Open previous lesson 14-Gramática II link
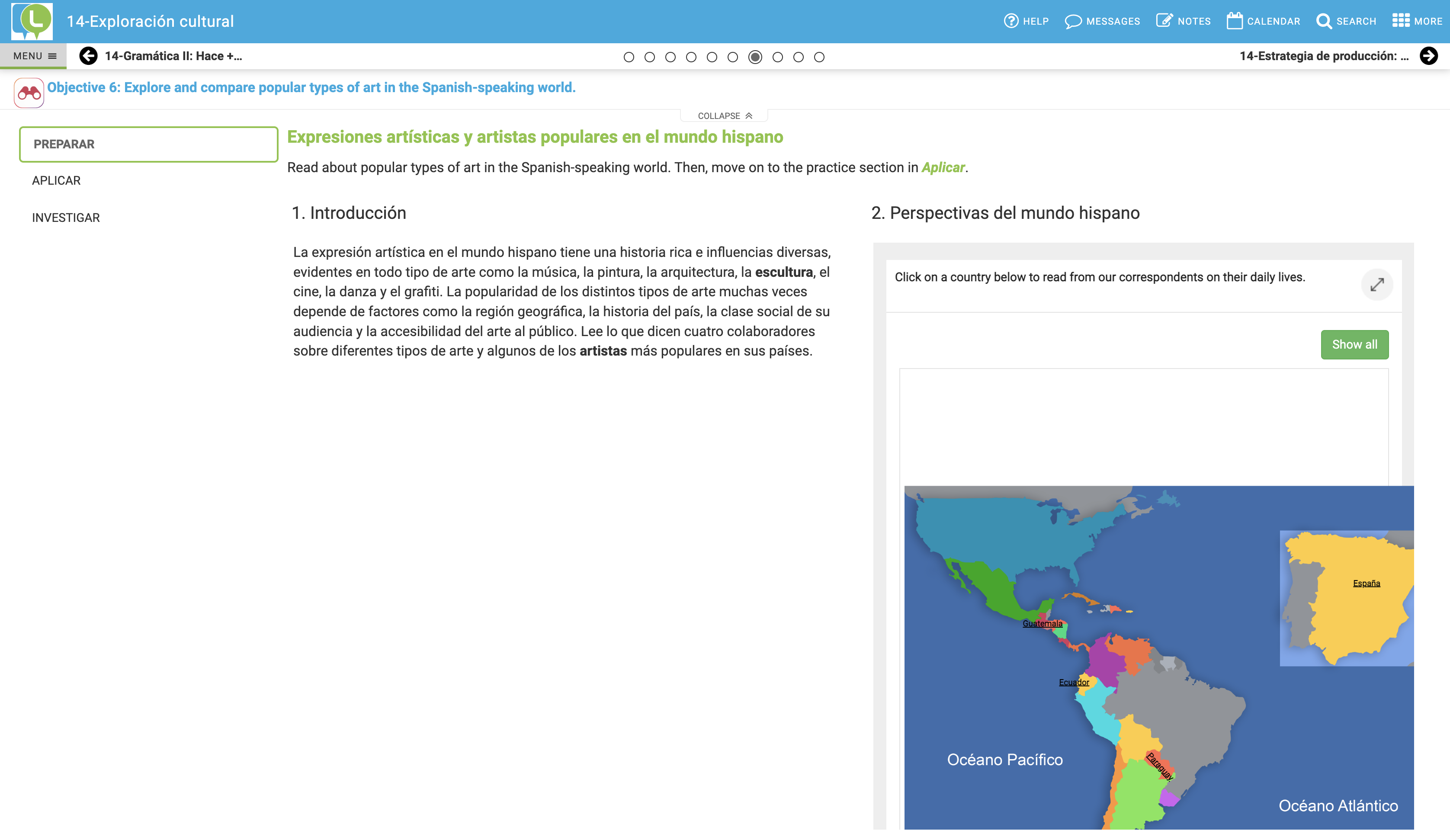Image resolution: width=1450 pixels, height=840 pixels. coord(173,56)
